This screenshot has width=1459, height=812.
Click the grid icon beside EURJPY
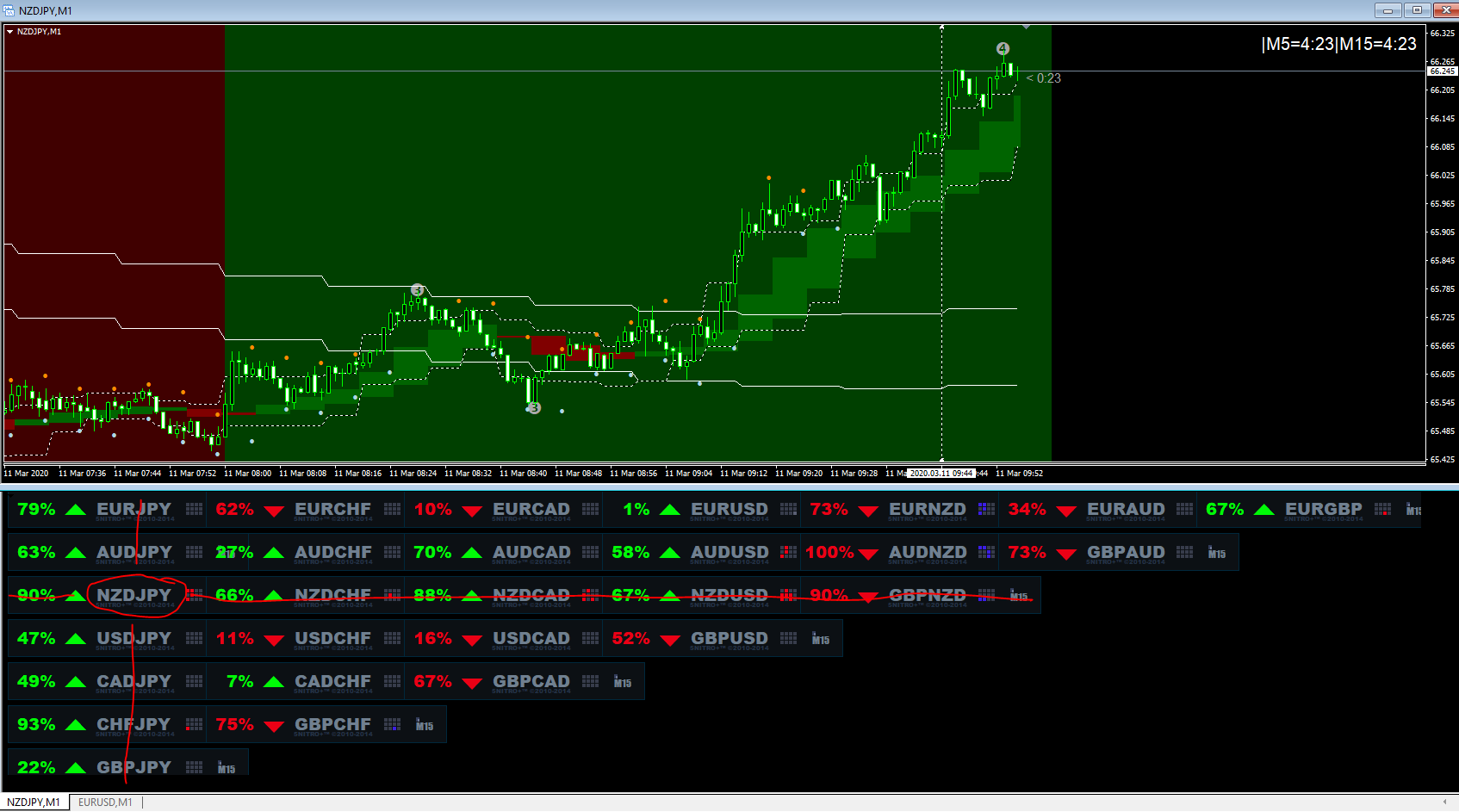[195, 509]
